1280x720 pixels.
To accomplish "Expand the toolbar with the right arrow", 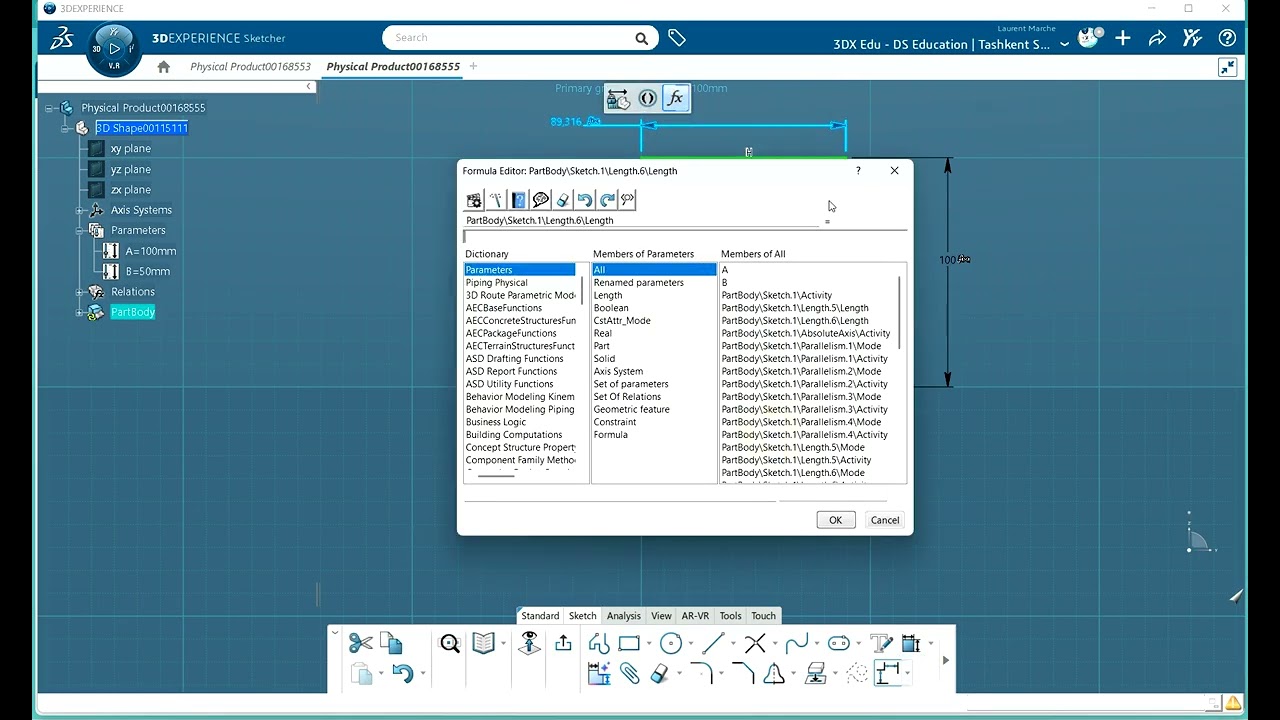I will coord(945,660).
